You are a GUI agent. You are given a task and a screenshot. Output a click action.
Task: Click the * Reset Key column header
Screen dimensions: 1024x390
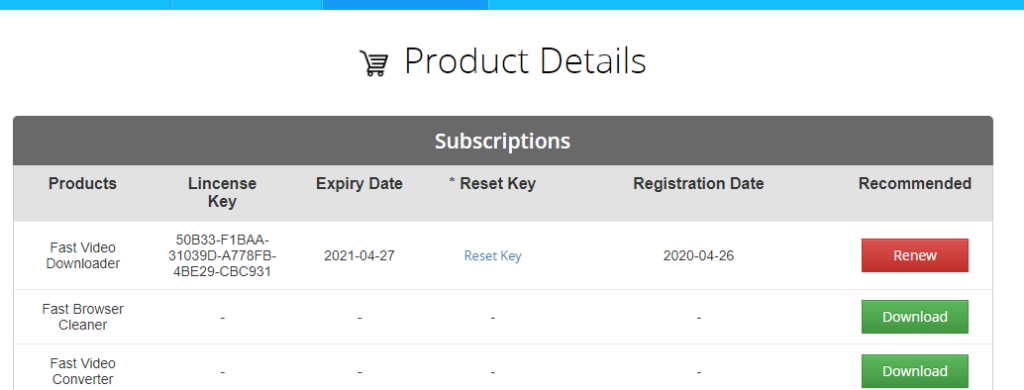pos(492,184)
